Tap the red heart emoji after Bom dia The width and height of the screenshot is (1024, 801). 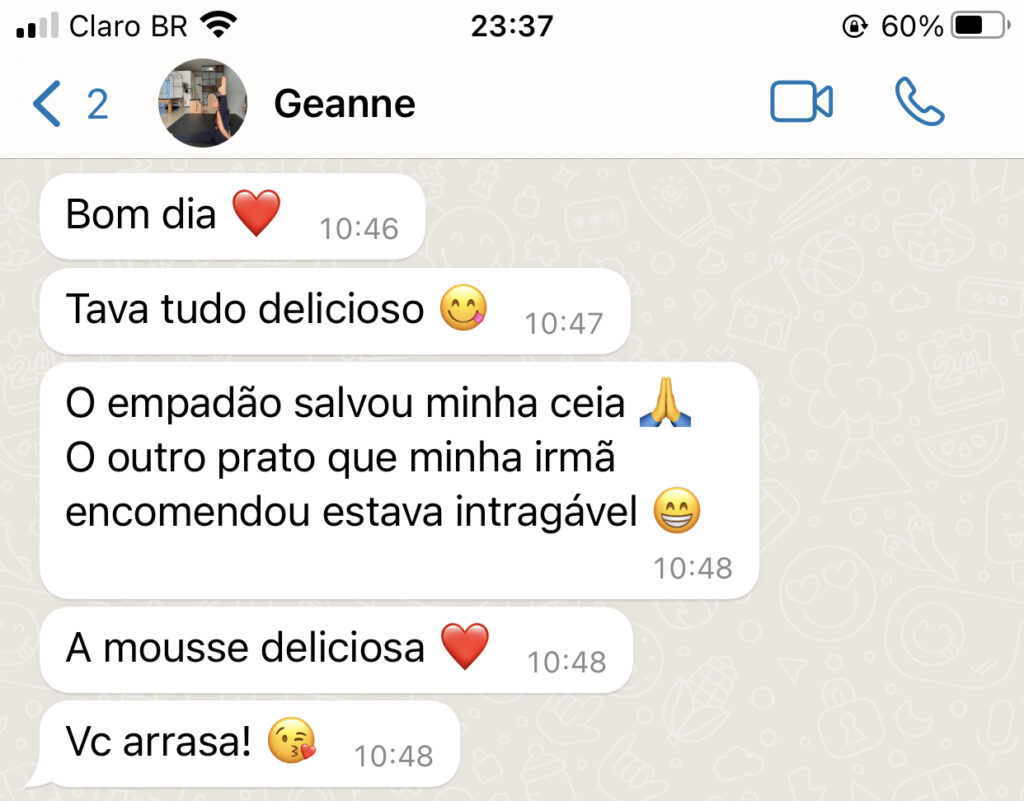(256, 213)
